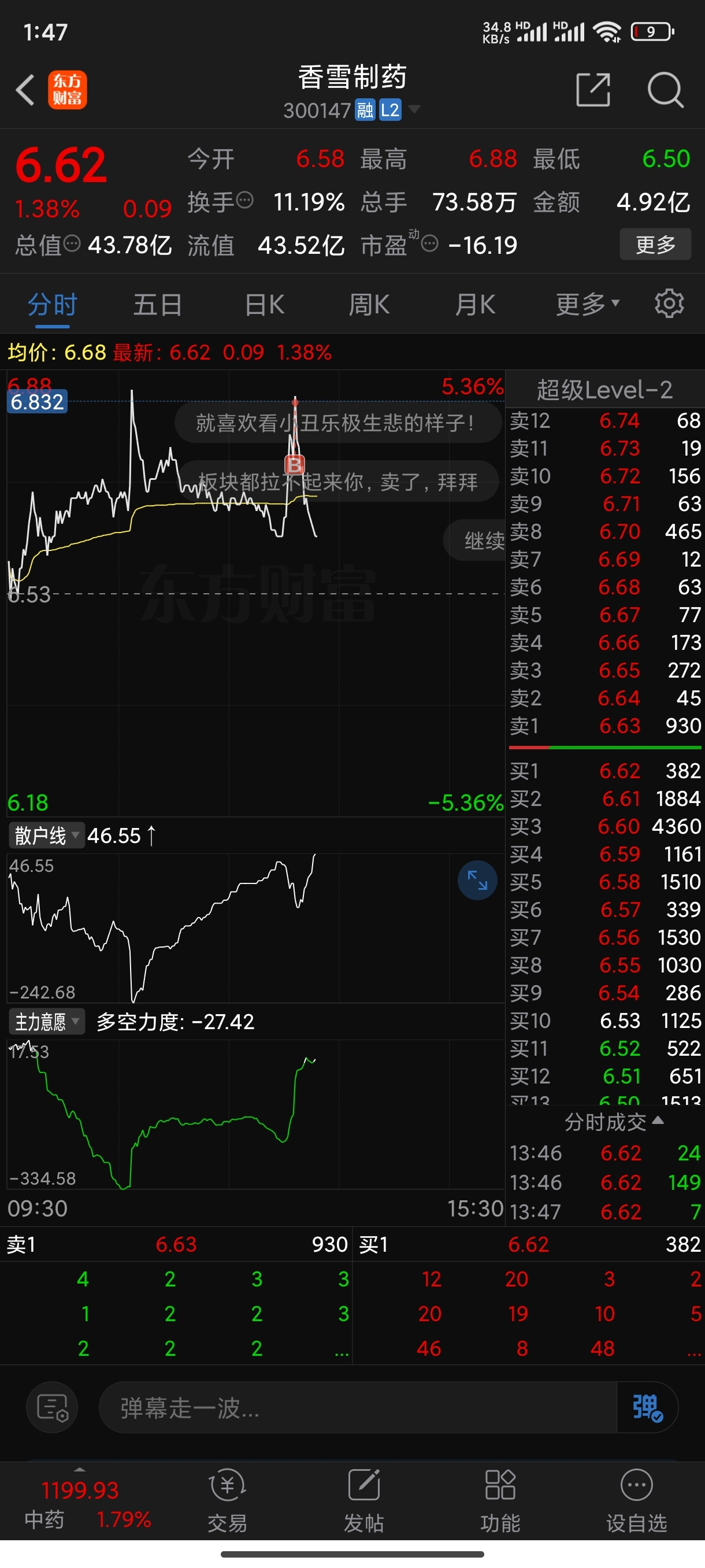Viewport: 705px width, 1568px height.
Task: Select 卖8 row at 6.70
Action: pyautogui.click(x=604, y=531)
